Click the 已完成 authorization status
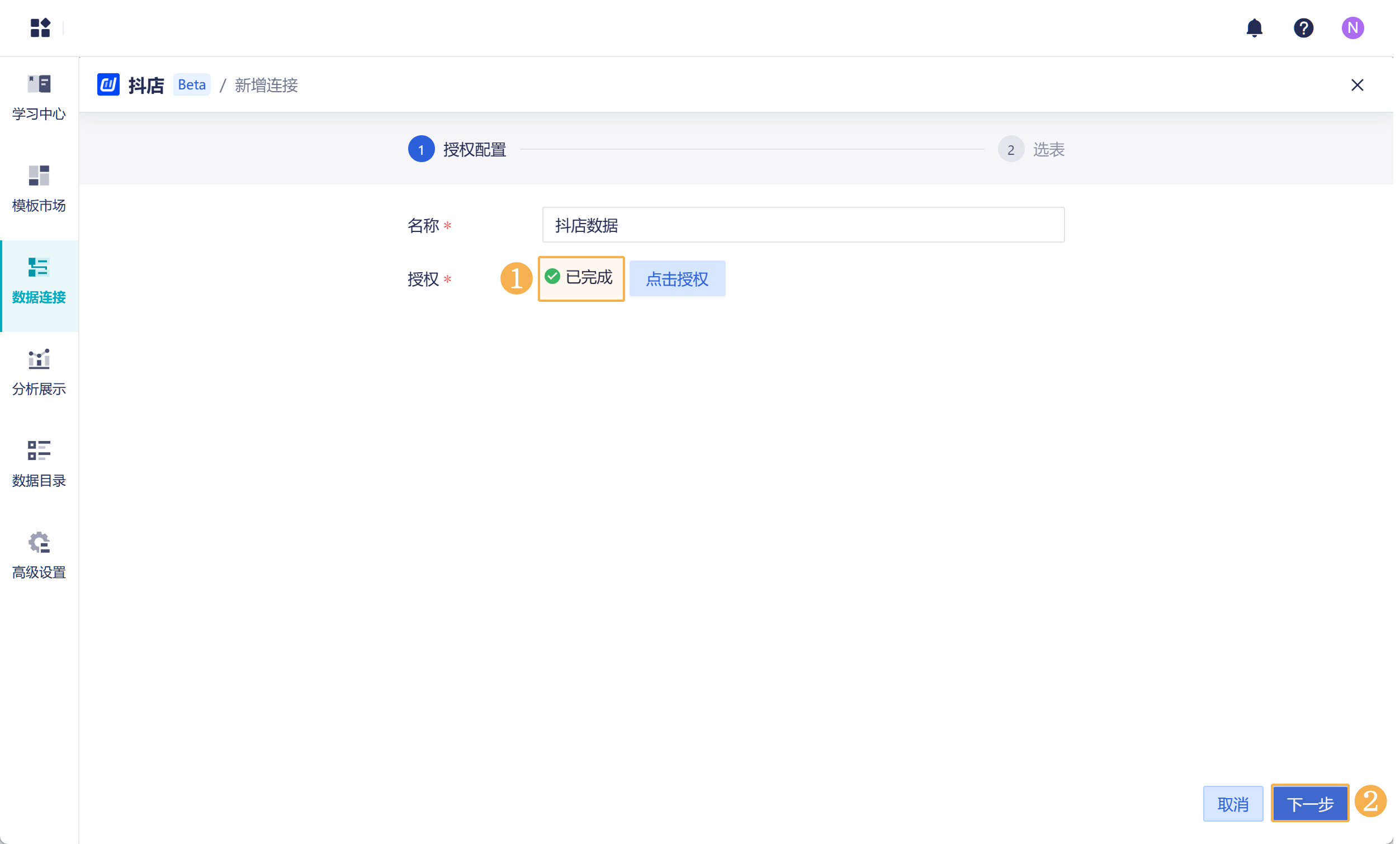Viewport: 1400px width, 844px height. point(580,278)
